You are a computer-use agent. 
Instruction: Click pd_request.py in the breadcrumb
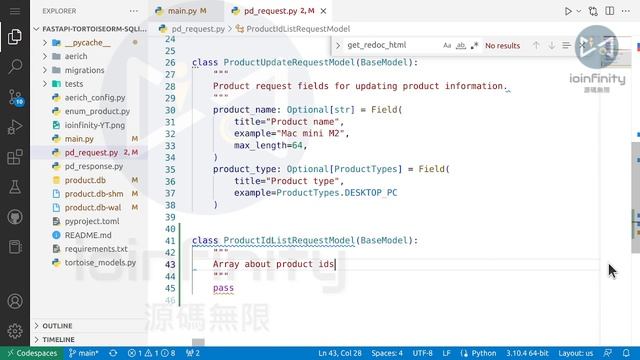click(198, 29)
